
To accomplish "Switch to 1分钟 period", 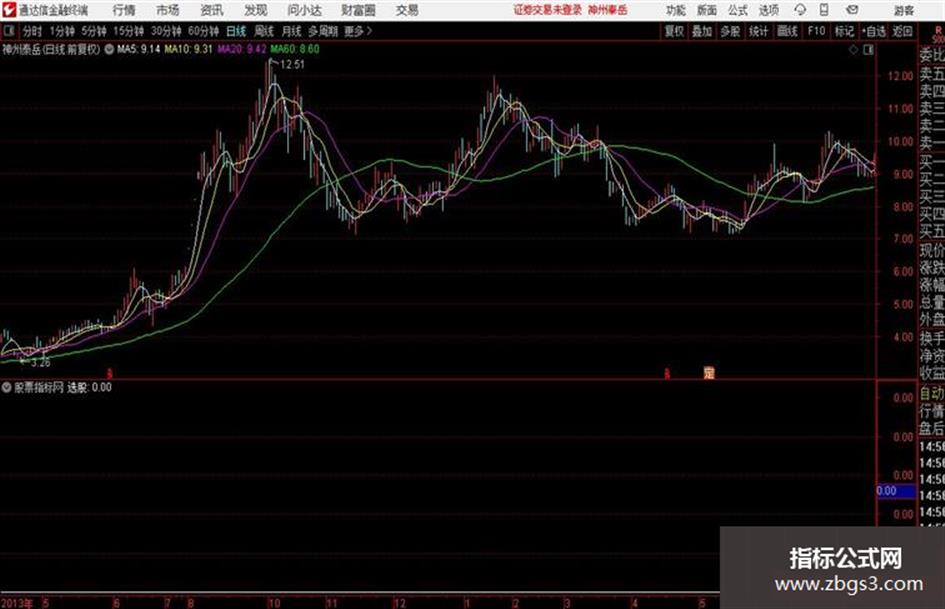I will (x=61, y=31).
